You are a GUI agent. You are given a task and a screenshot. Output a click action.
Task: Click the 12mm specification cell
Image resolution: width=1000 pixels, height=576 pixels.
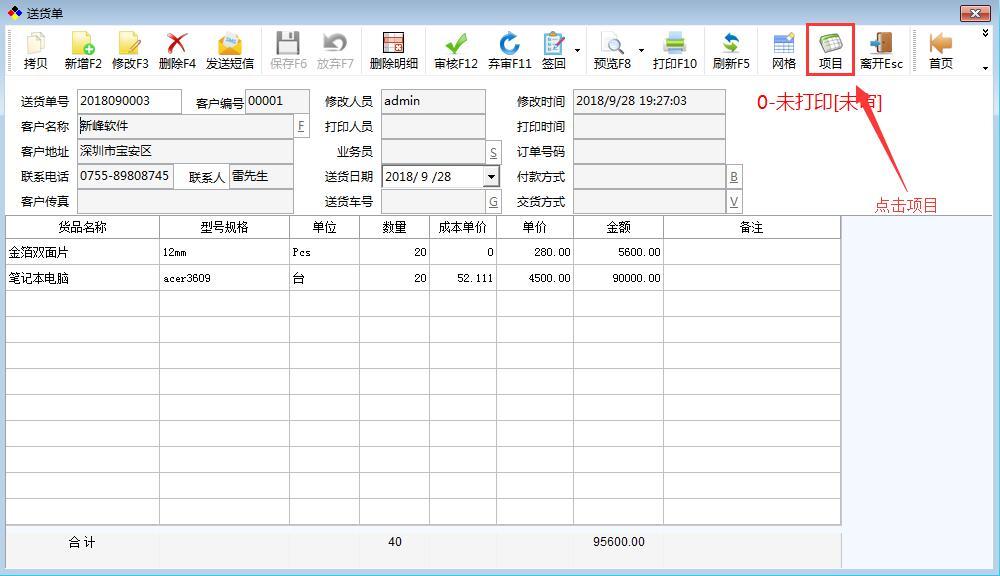point(224,253)
